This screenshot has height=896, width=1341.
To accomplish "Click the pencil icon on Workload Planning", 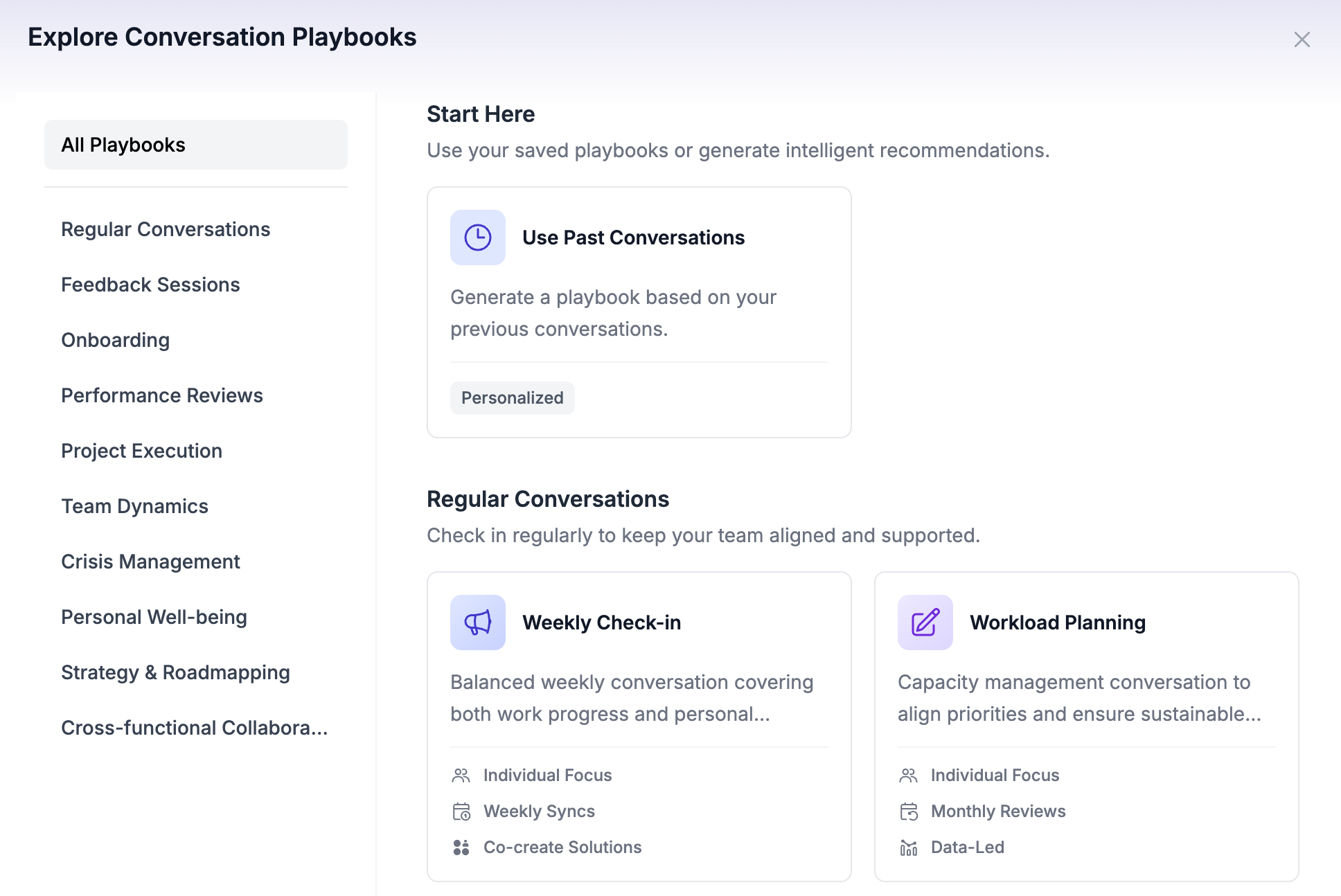I will 924,622.
